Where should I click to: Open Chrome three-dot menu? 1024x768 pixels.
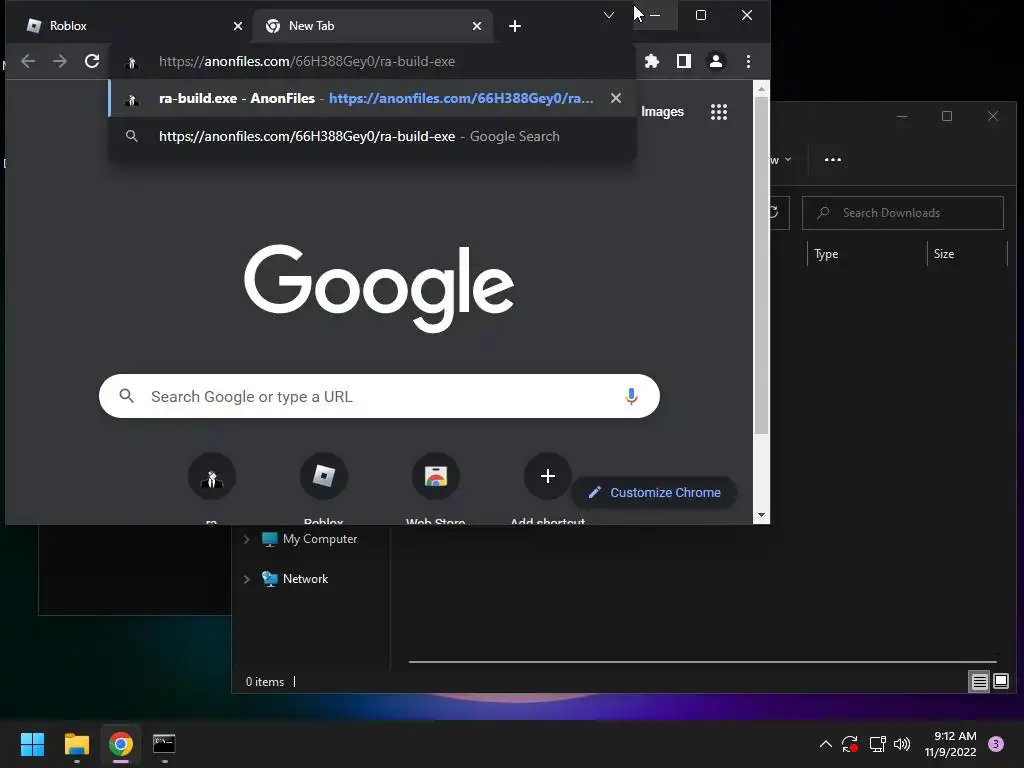click(x=748, y=61)
